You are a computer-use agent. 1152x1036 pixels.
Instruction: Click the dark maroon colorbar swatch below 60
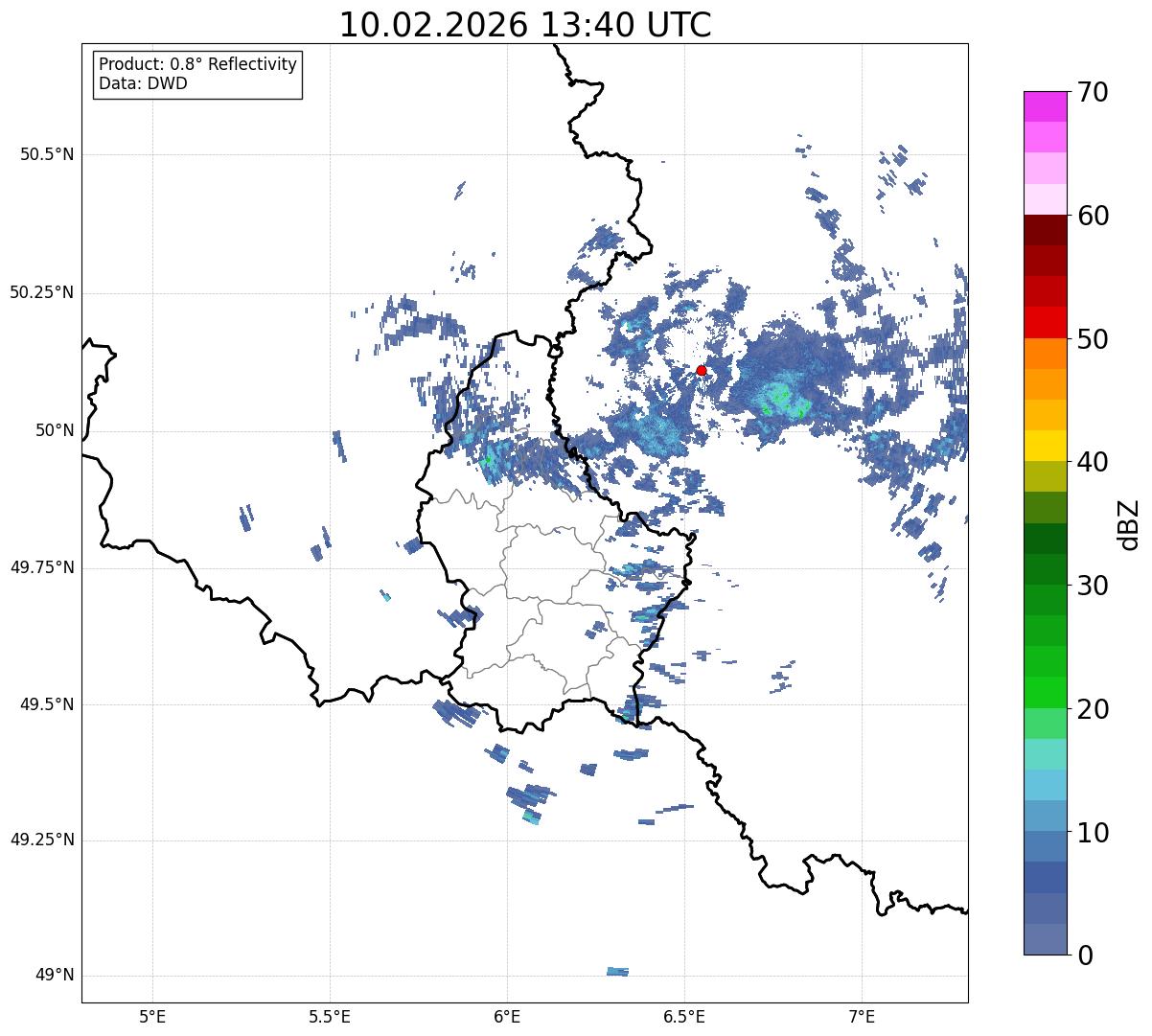click(1045, 230)
